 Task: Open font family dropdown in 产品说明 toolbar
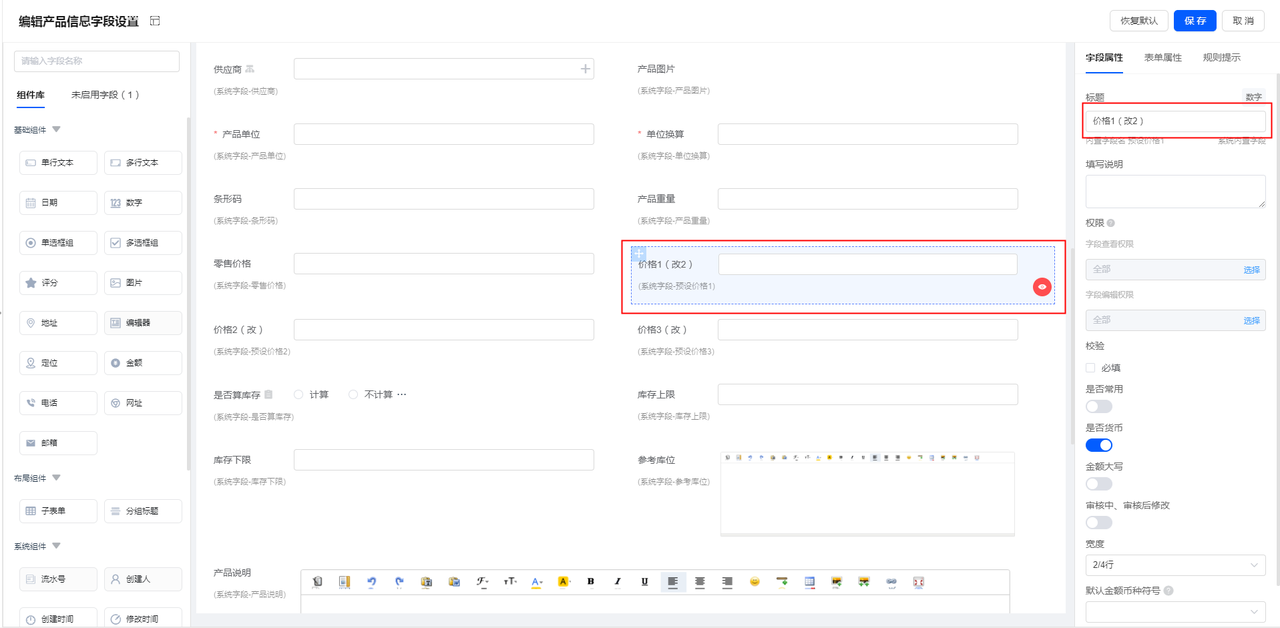[x=481, y=581]
